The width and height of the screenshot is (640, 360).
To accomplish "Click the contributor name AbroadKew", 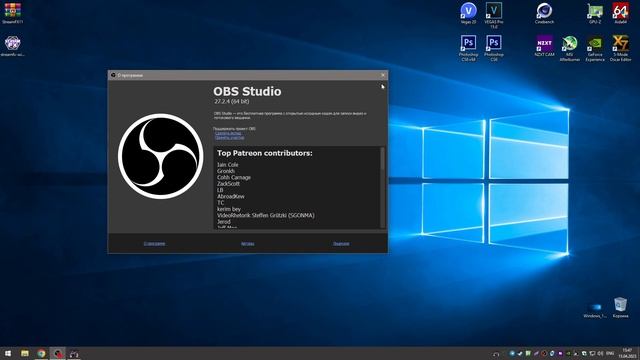I will [231, 196].
